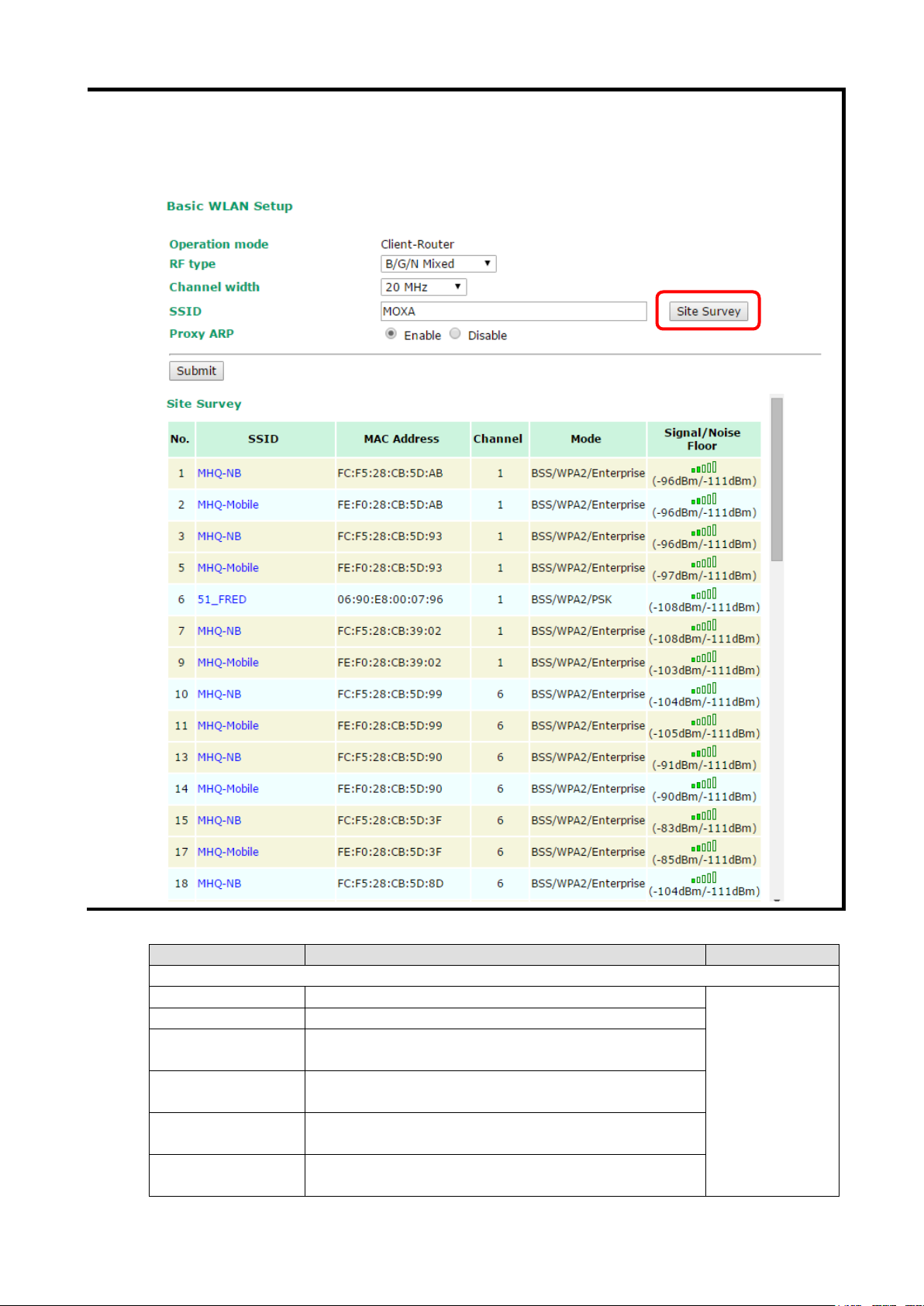This screenshot has height=1306, width=924.
Task: Click signal bars icon for row 13
Action: click(704, 752)
